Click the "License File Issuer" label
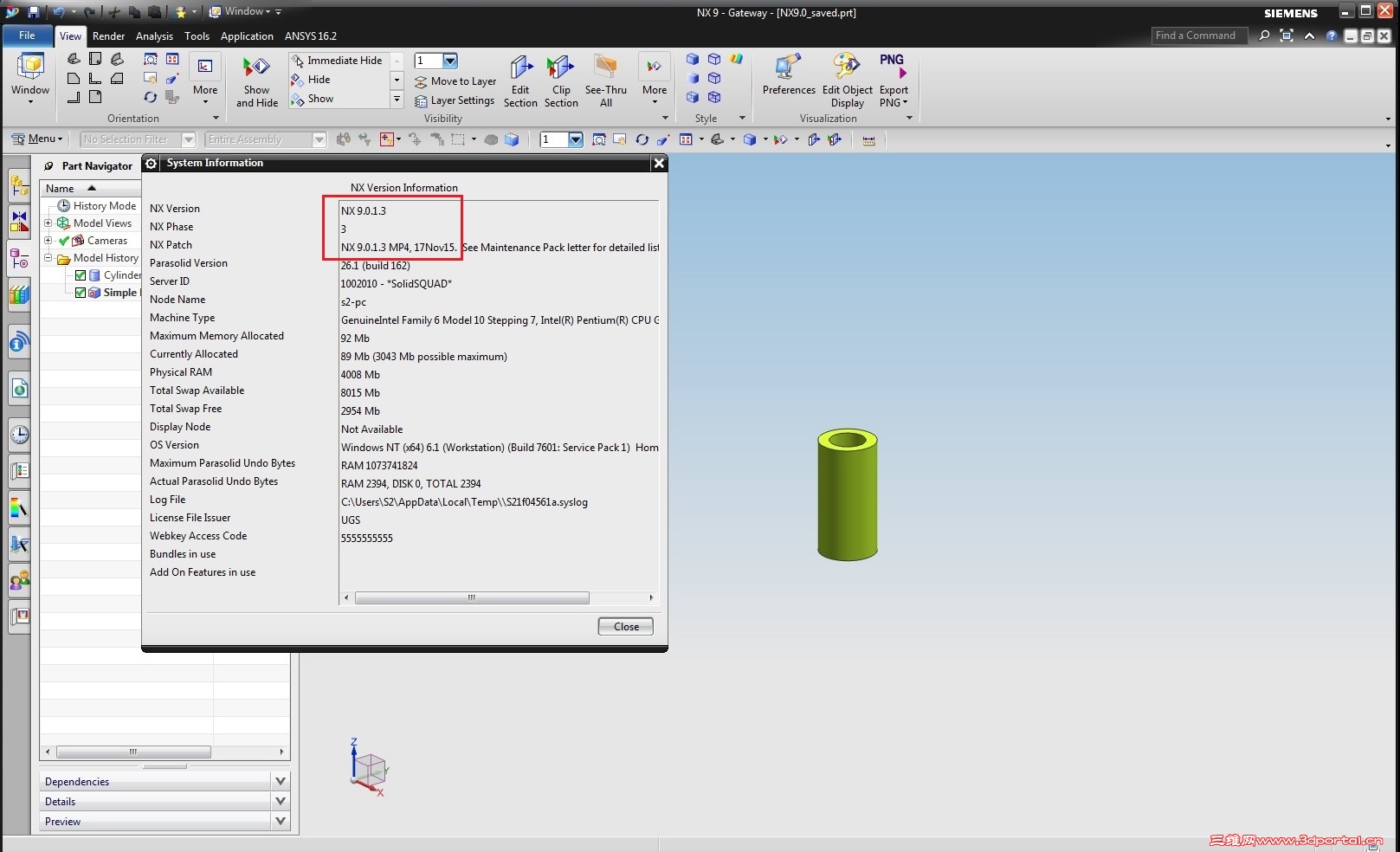 pyautogui.click(x=190, y=518)
